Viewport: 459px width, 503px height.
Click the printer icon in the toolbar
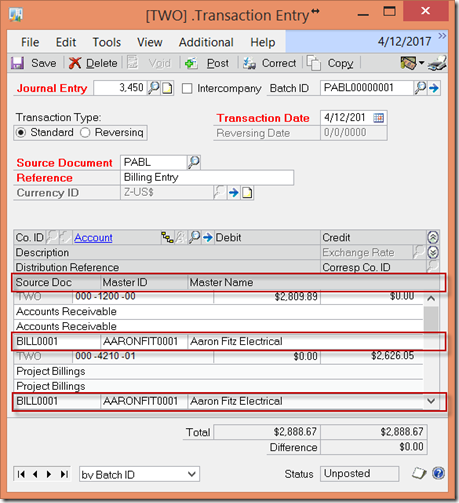pyautogui.click(x=437, y=63)
